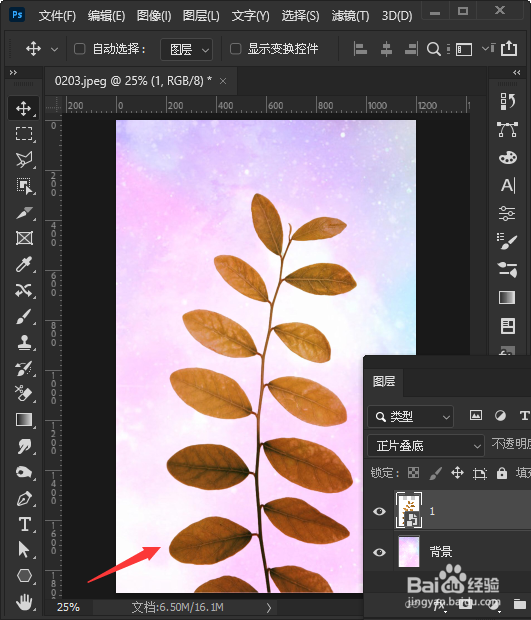531x620 pixels.
Task: Open the search magnifier in options bar
Action: [x=433, y=49]
